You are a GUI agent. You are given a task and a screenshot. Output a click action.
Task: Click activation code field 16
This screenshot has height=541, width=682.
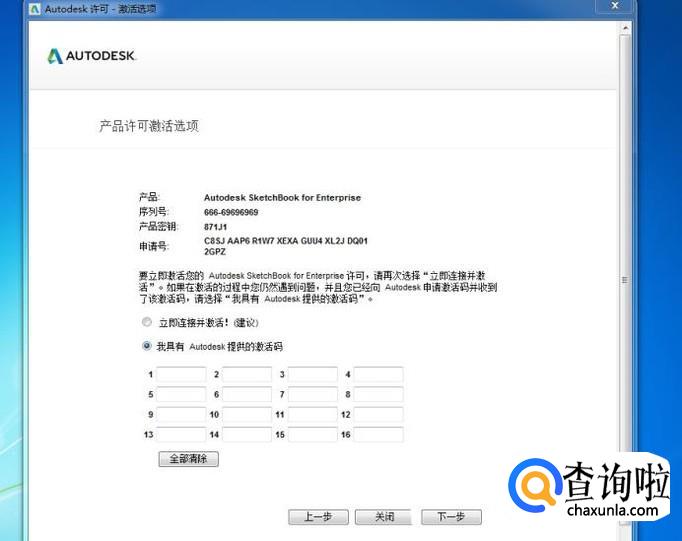pos(378,434)
